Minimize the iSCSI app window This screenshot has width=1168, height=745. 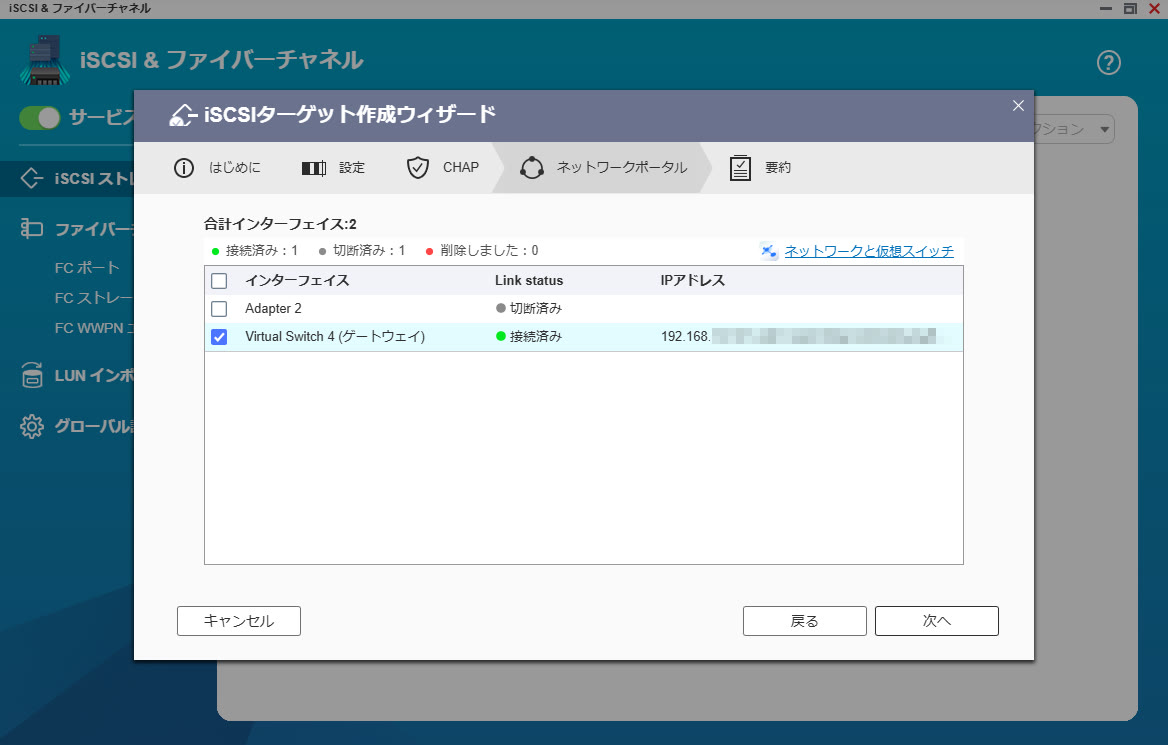tap(1106, 9)
